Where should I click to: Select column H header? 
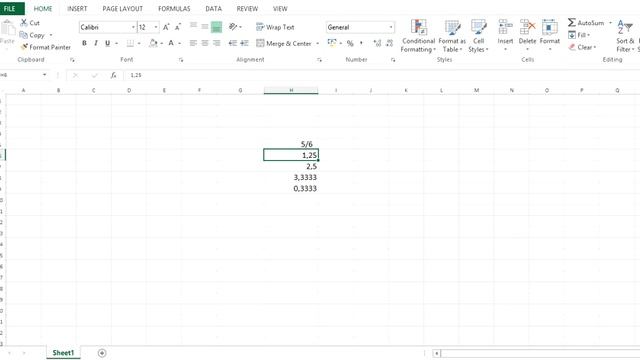click(x=291, y=90)
